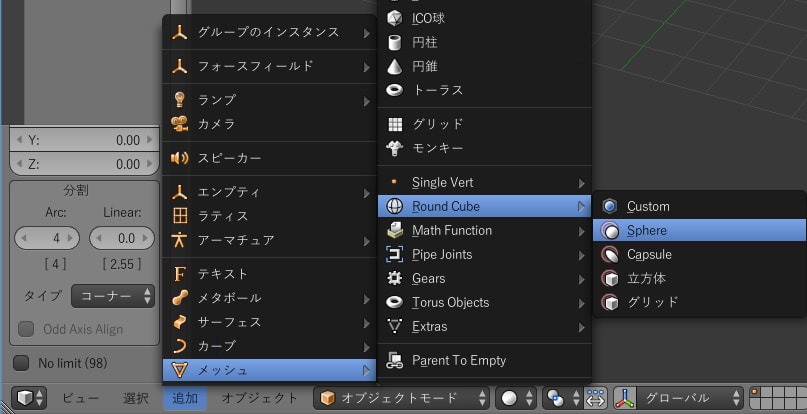Open the 3D view editor type dropdown
Screen dimensions: 807x414
click(29, 398)
